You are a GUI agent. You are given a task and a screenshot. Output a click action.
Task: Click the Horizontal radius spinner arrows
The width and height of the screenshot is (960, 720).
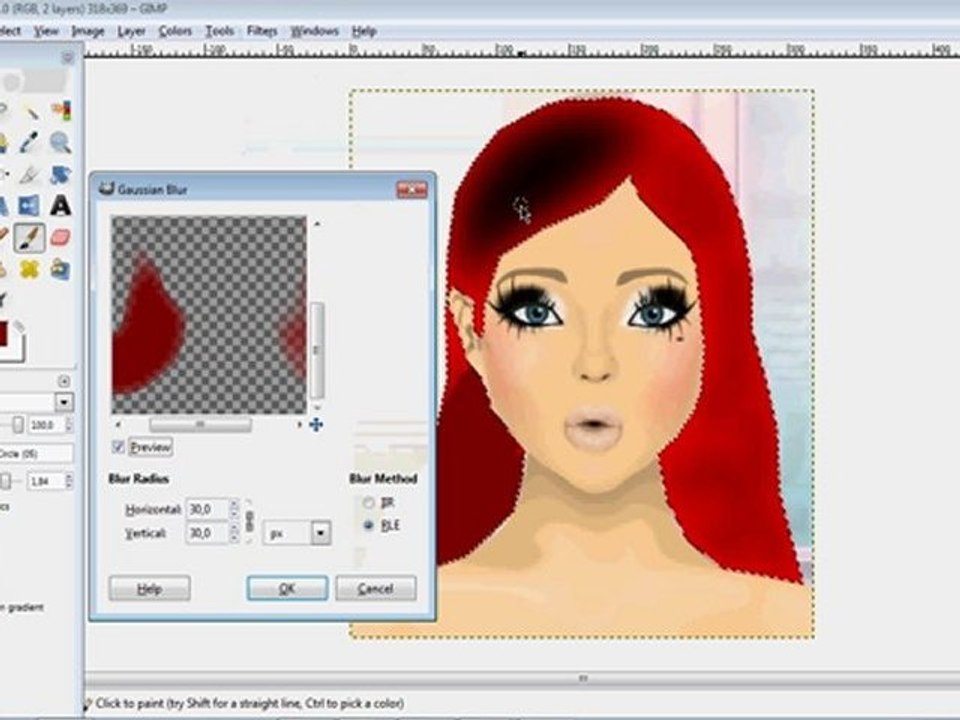(234, 509)
